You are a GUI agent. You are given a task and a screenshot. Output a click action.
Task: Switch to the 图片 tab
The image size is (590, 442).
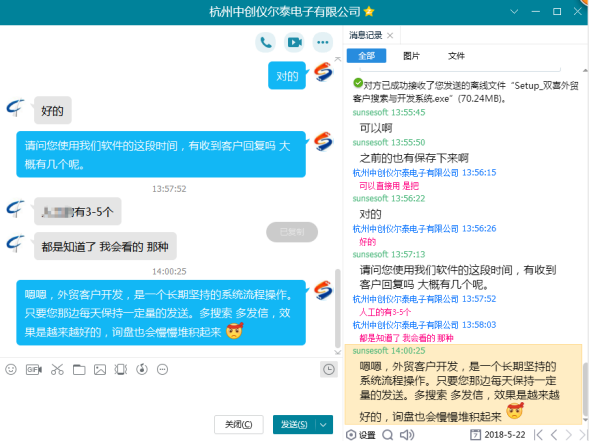tap(411, 56)
